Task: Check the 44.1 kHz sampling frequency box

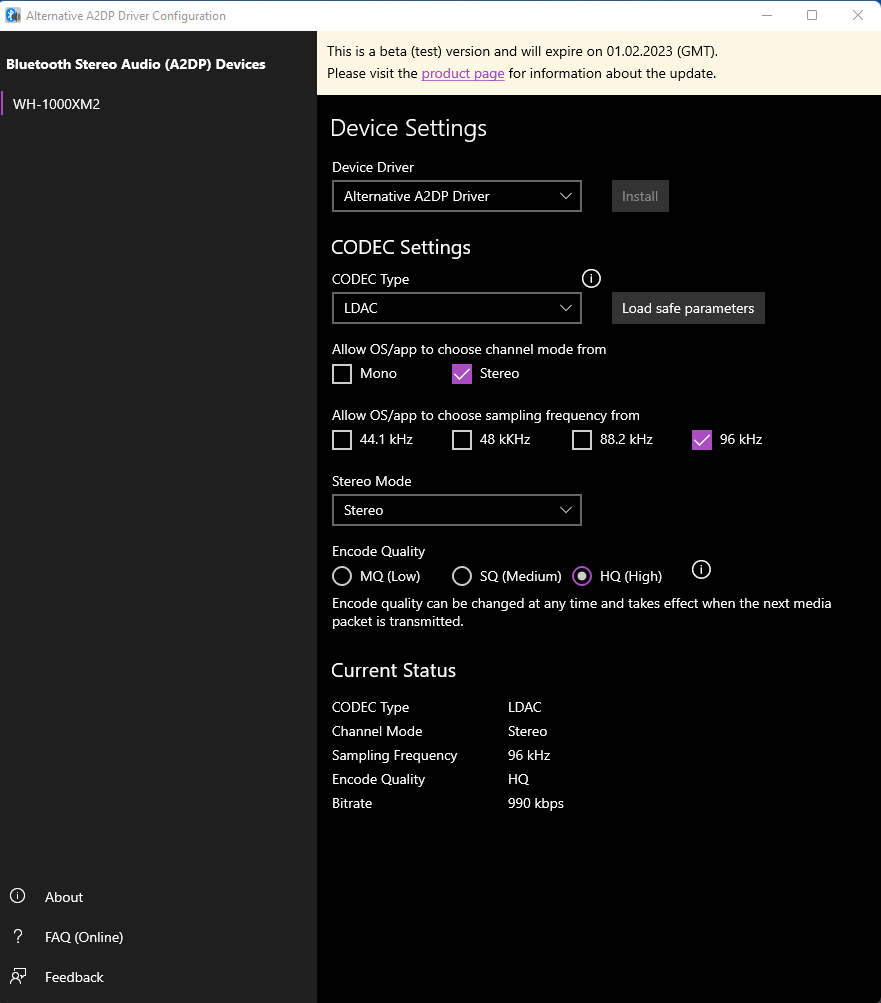Action: tap(342, 439)
